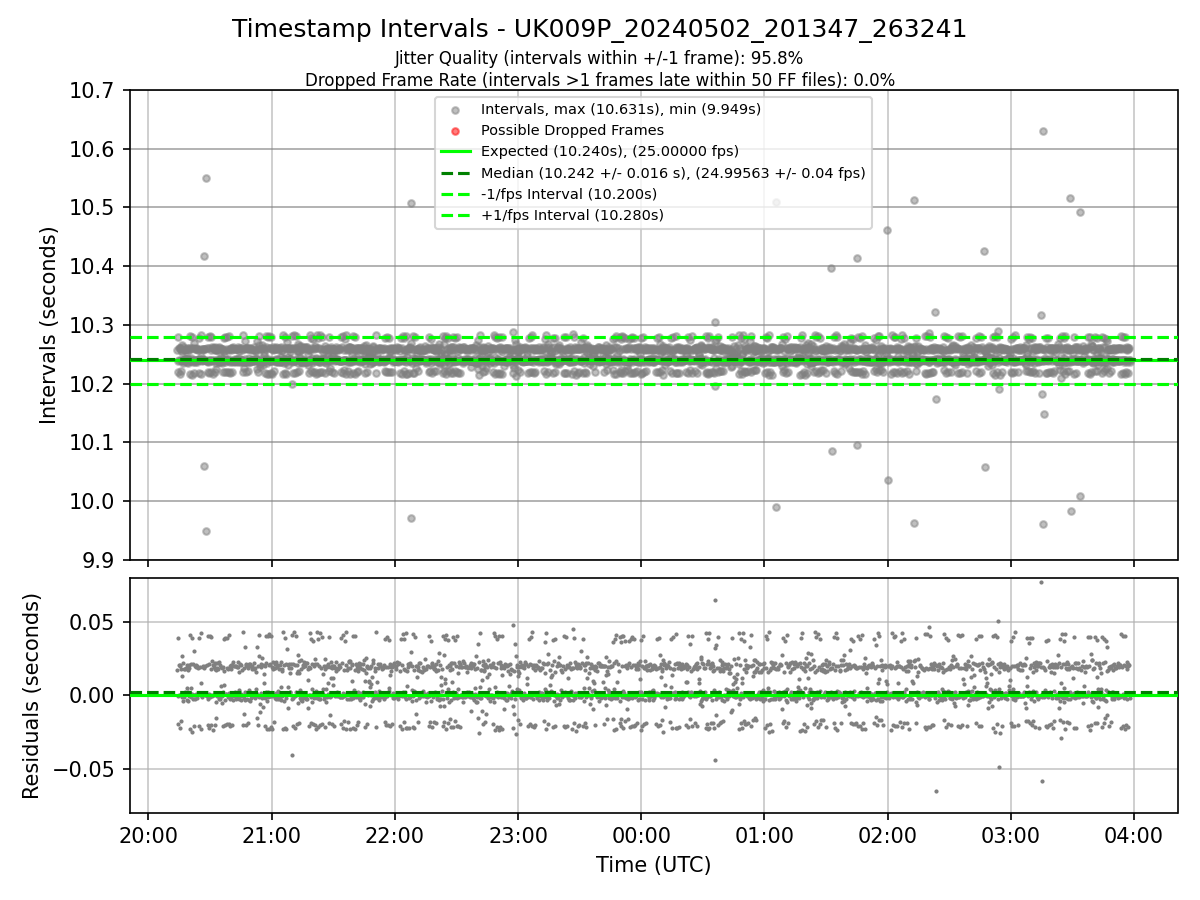Click the solid green Expected line sample in the legend
The height and width of the screenshot is (900, 1200).
tap(455, 152)
